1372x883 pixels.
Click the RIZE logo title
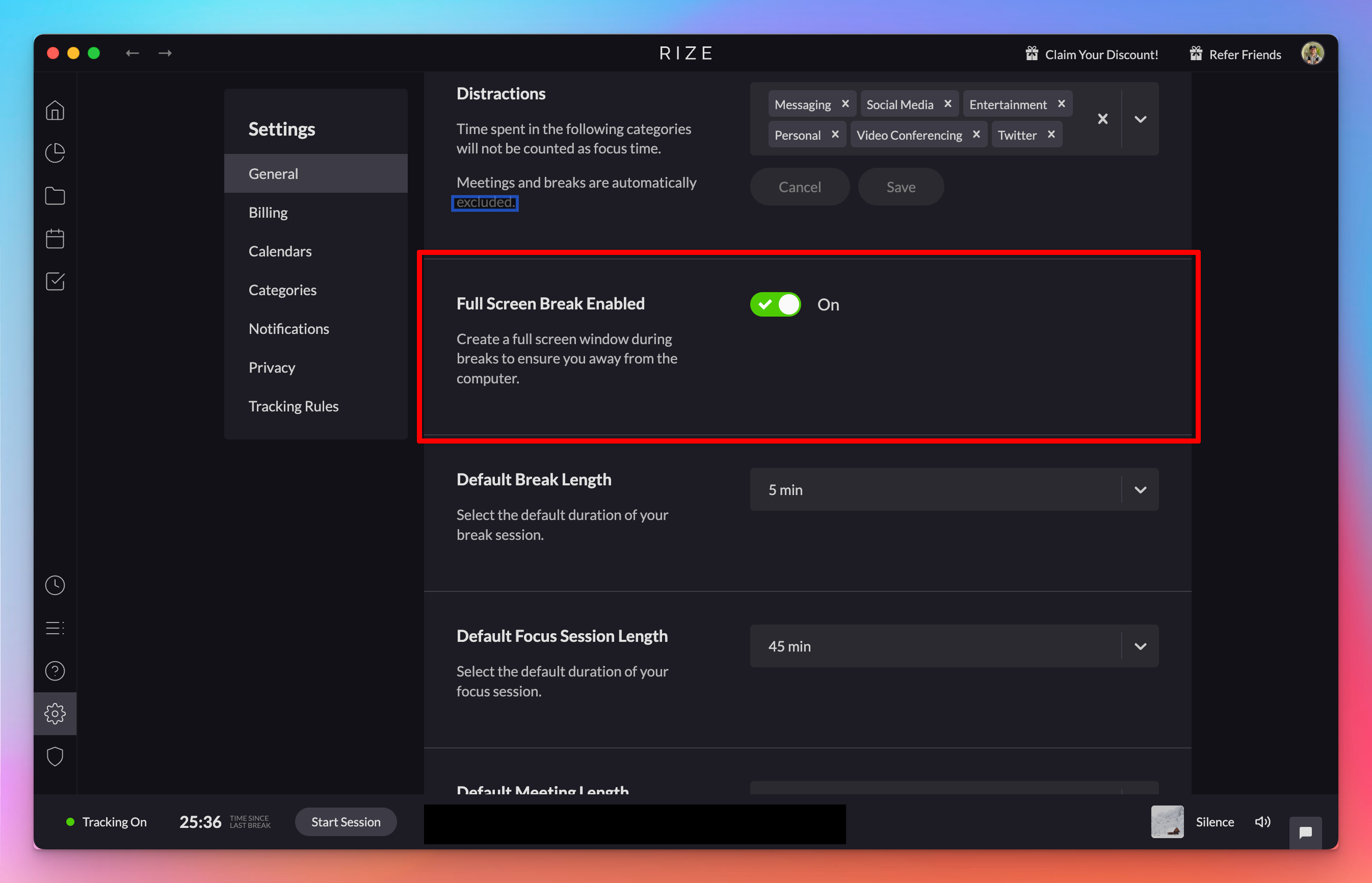coord(686,54)
